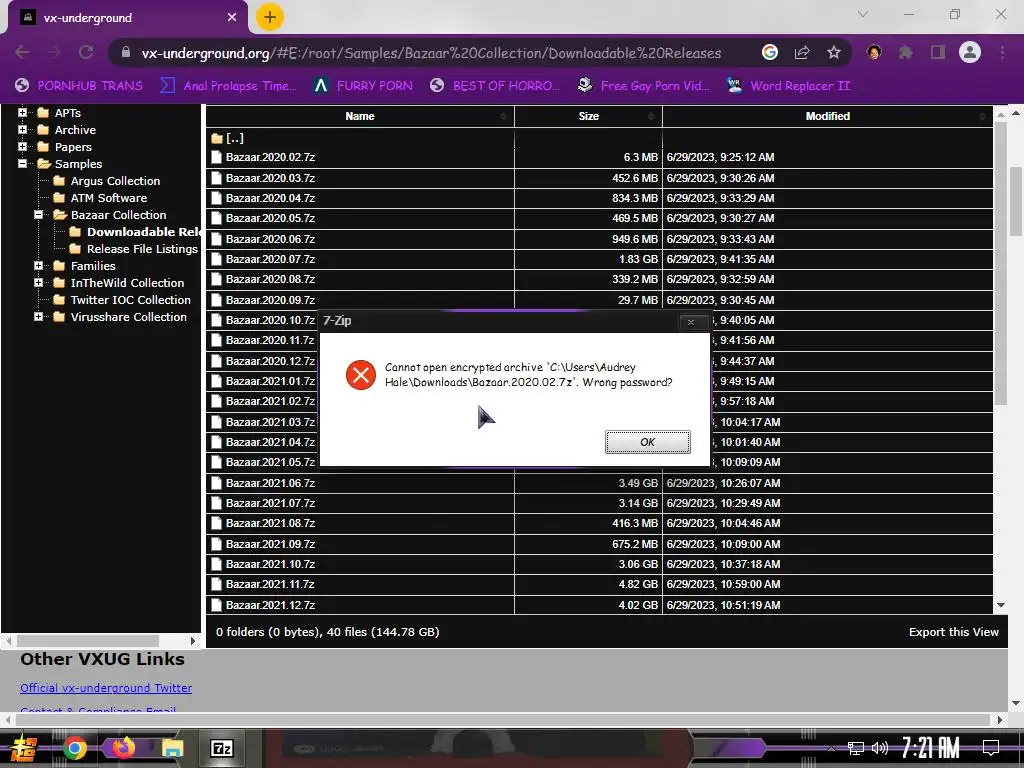Image resolution: width=1024 pixels, height=768 pixels.
Task: Expand the APTs tree node
Action: coord(22,112)
